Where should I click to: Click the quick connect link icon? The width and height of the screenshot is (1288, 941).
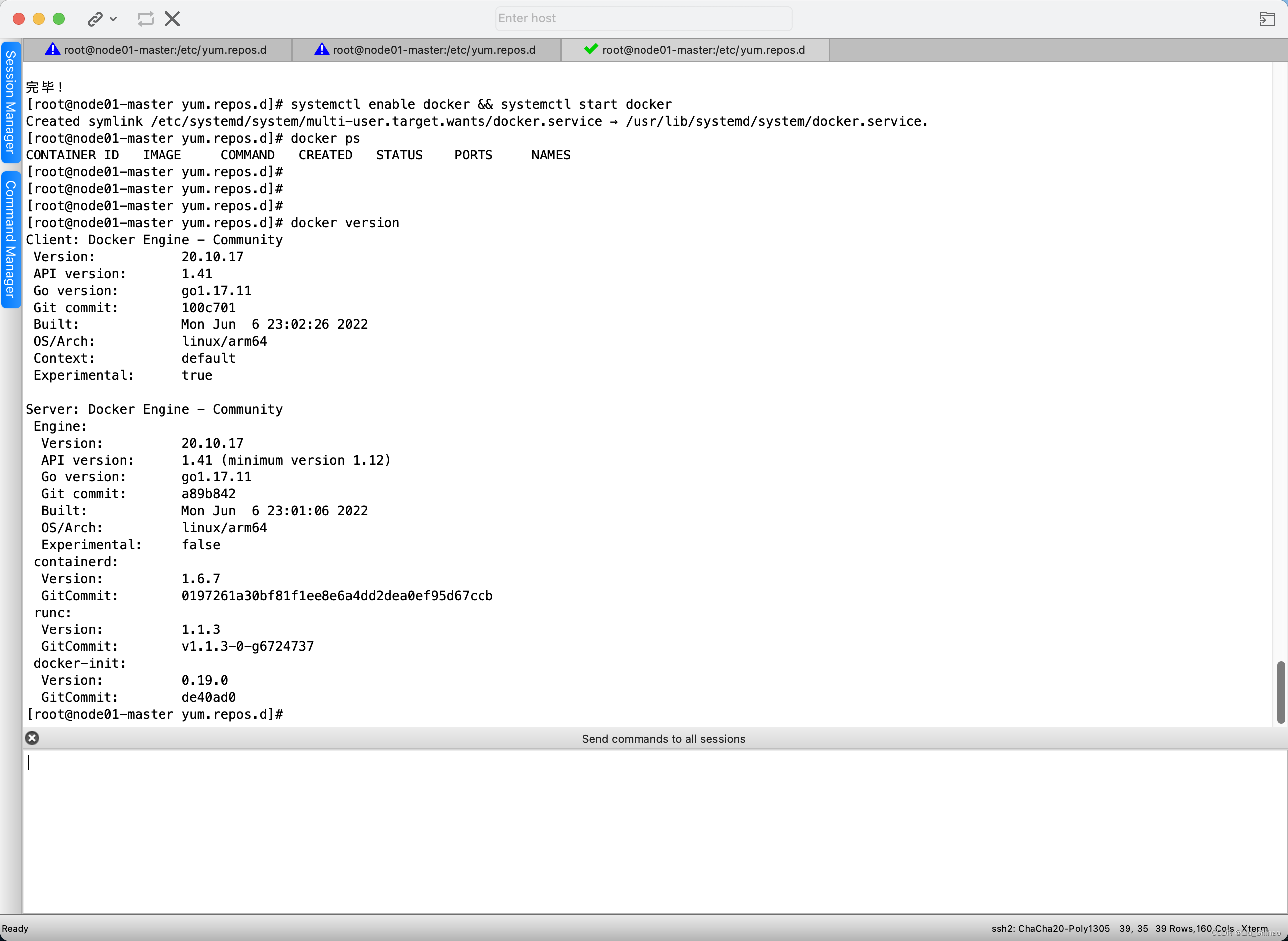tap(95, 19)
